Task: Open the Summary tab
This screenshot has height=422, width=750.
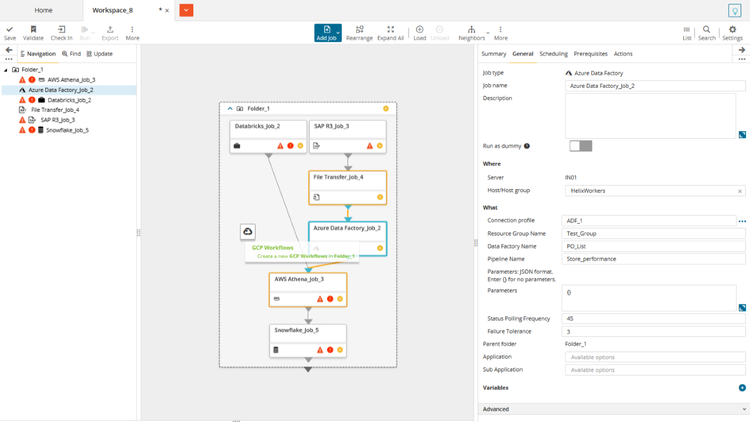Action: click(494, 54)
